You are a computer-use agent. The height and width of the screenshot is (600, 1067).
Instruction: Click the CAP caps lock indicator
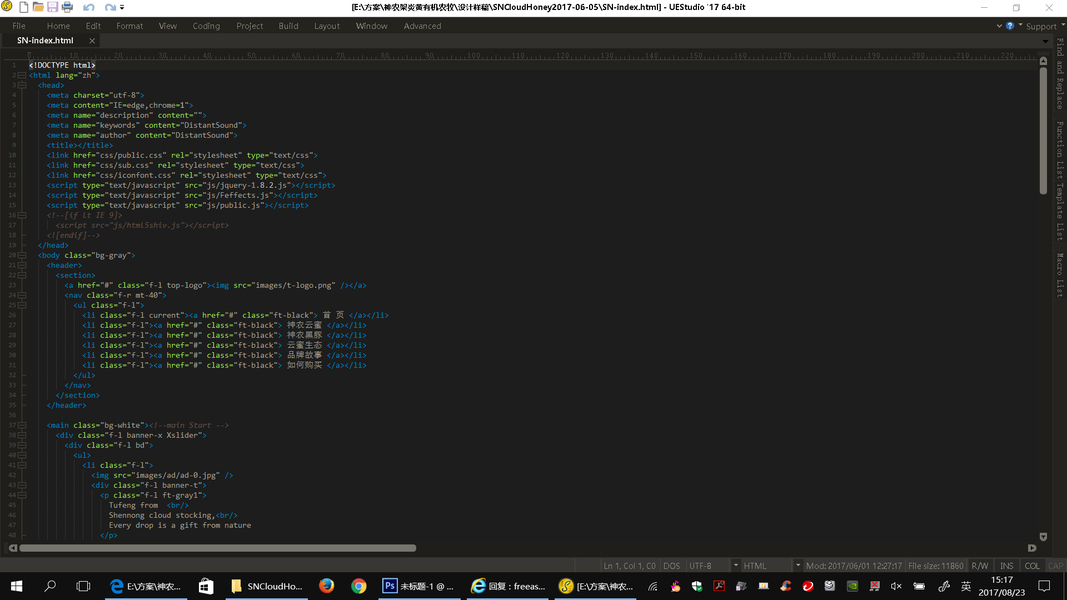[x=1055, y=566]
